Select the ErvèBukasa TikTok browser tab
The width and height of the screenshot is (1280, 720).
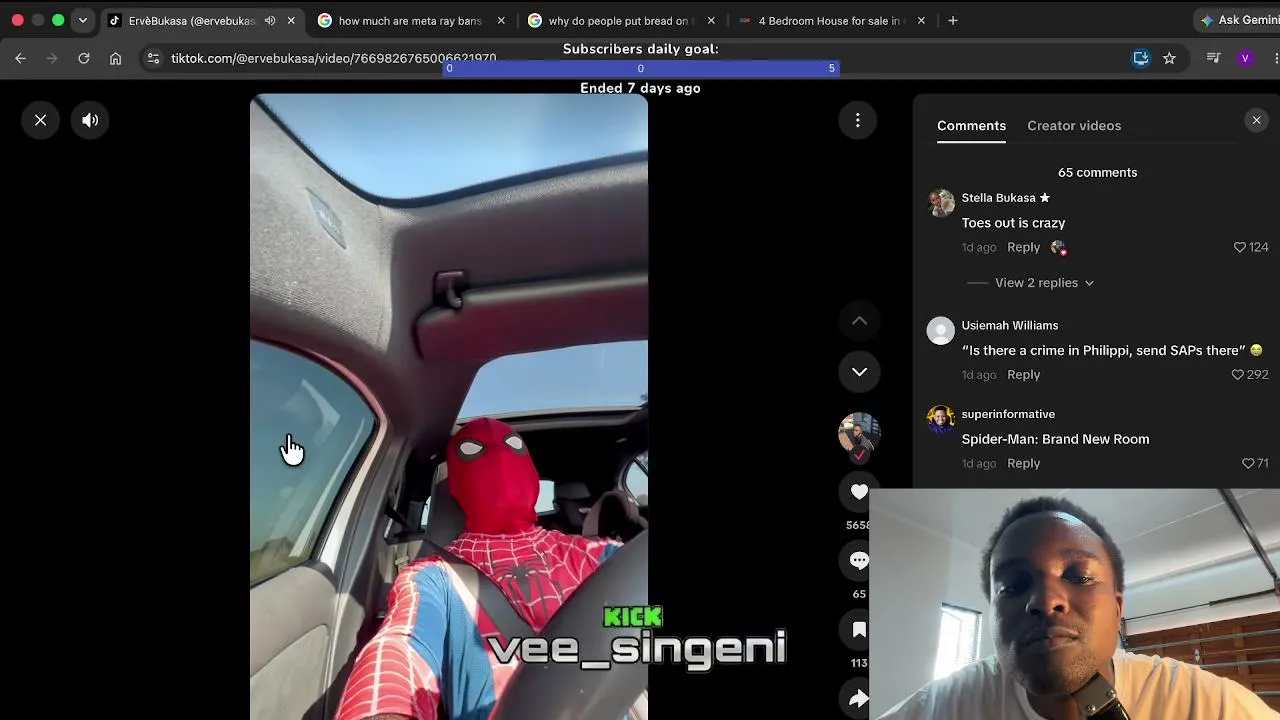(x=190, y=21)
